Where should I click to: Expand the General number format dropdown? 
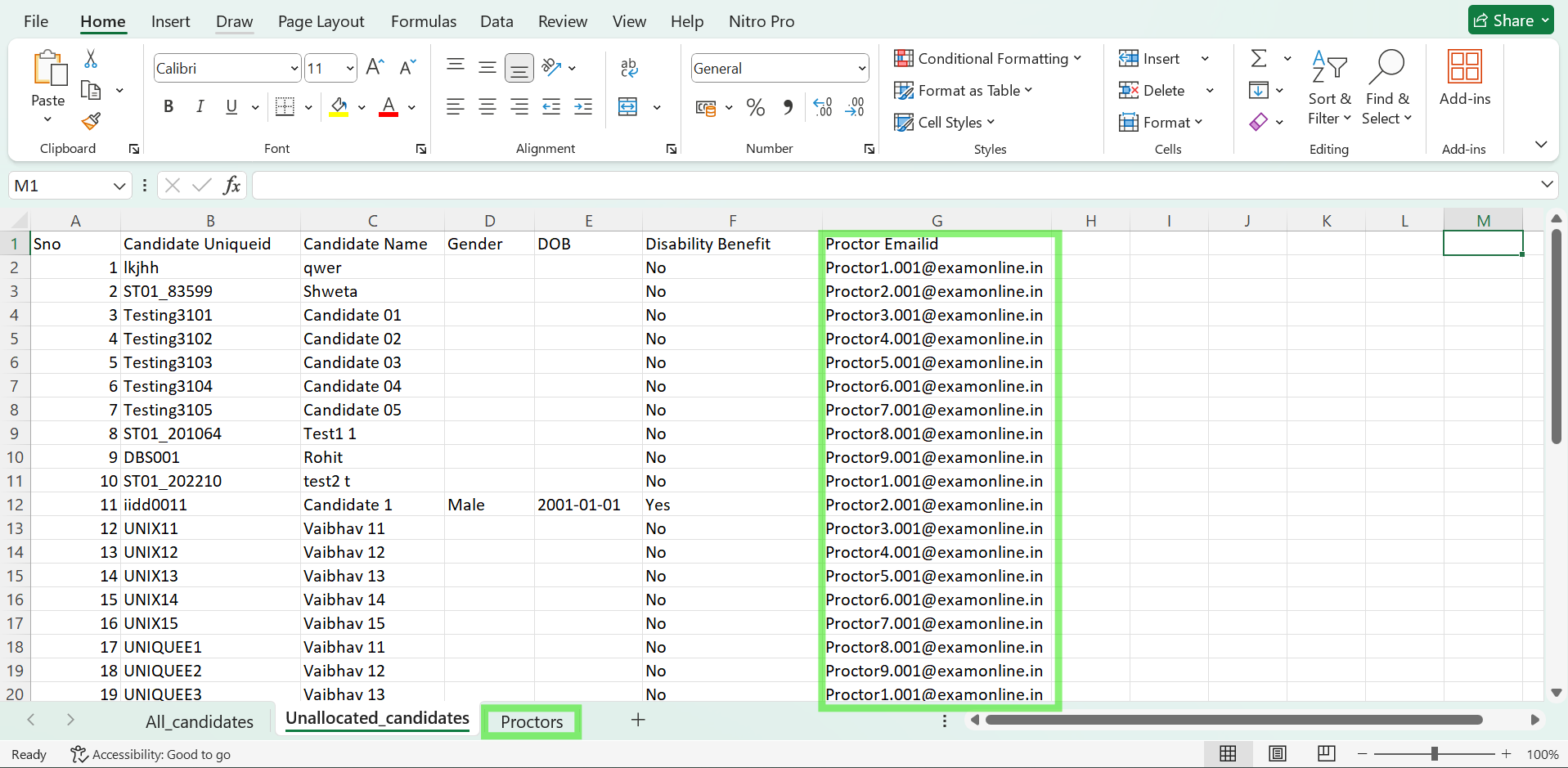tap(861, 69)
